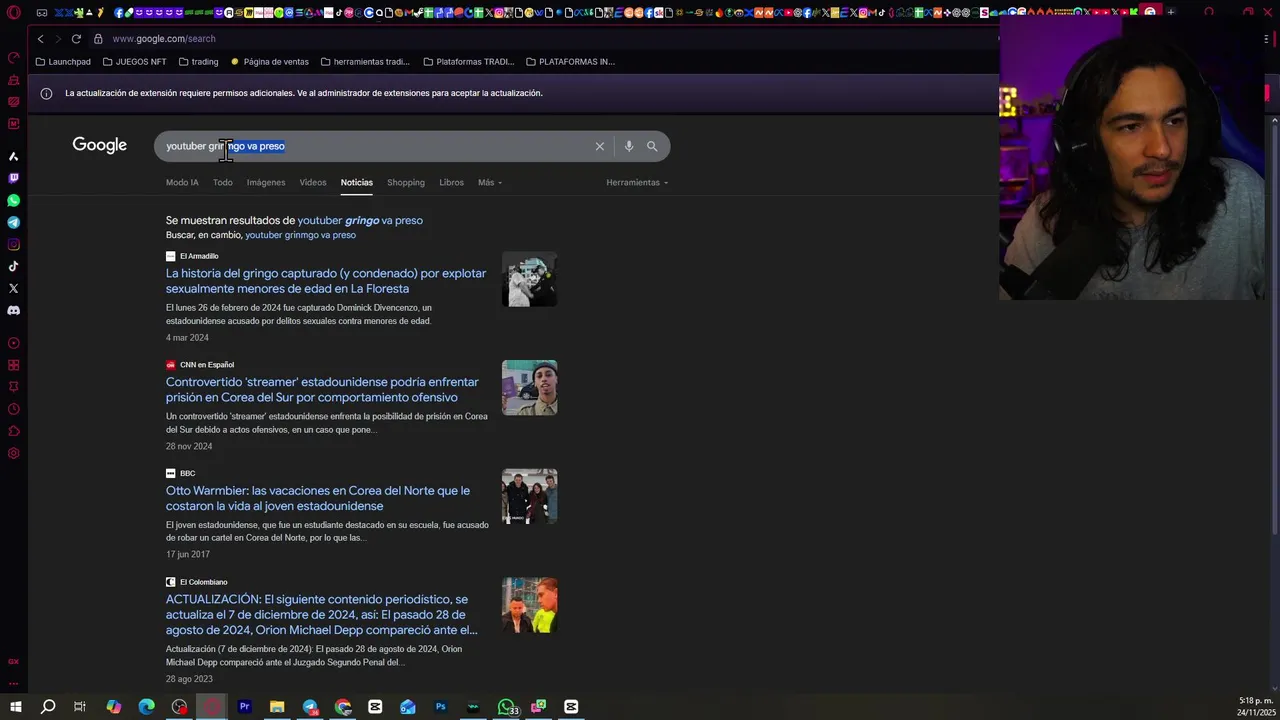This screenshot has height=720, width=1280.
Task: Open Twitch from the Opera sidebar
Action: point(13,178)
